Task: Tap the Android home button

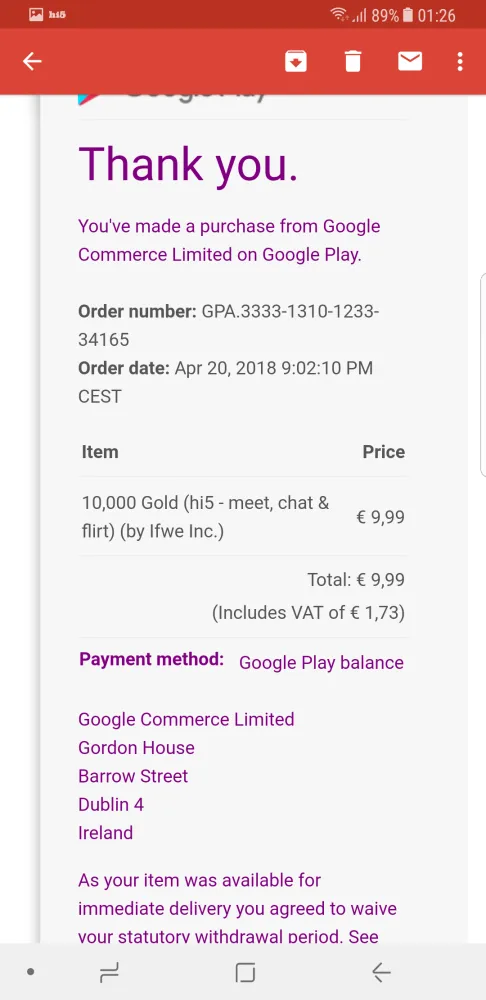Action: point(245,973)
